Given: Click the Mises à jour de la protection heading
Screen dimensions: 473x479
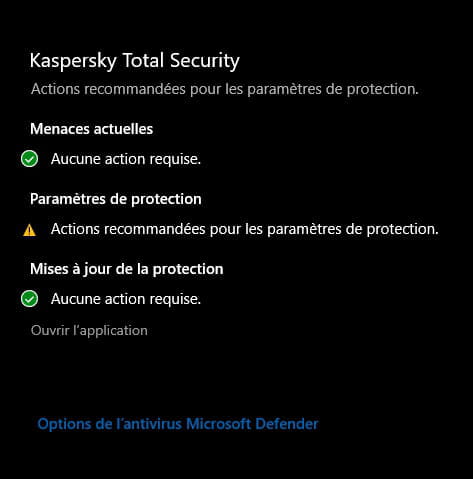Looking at the screenshot, I should pos(127,269).
